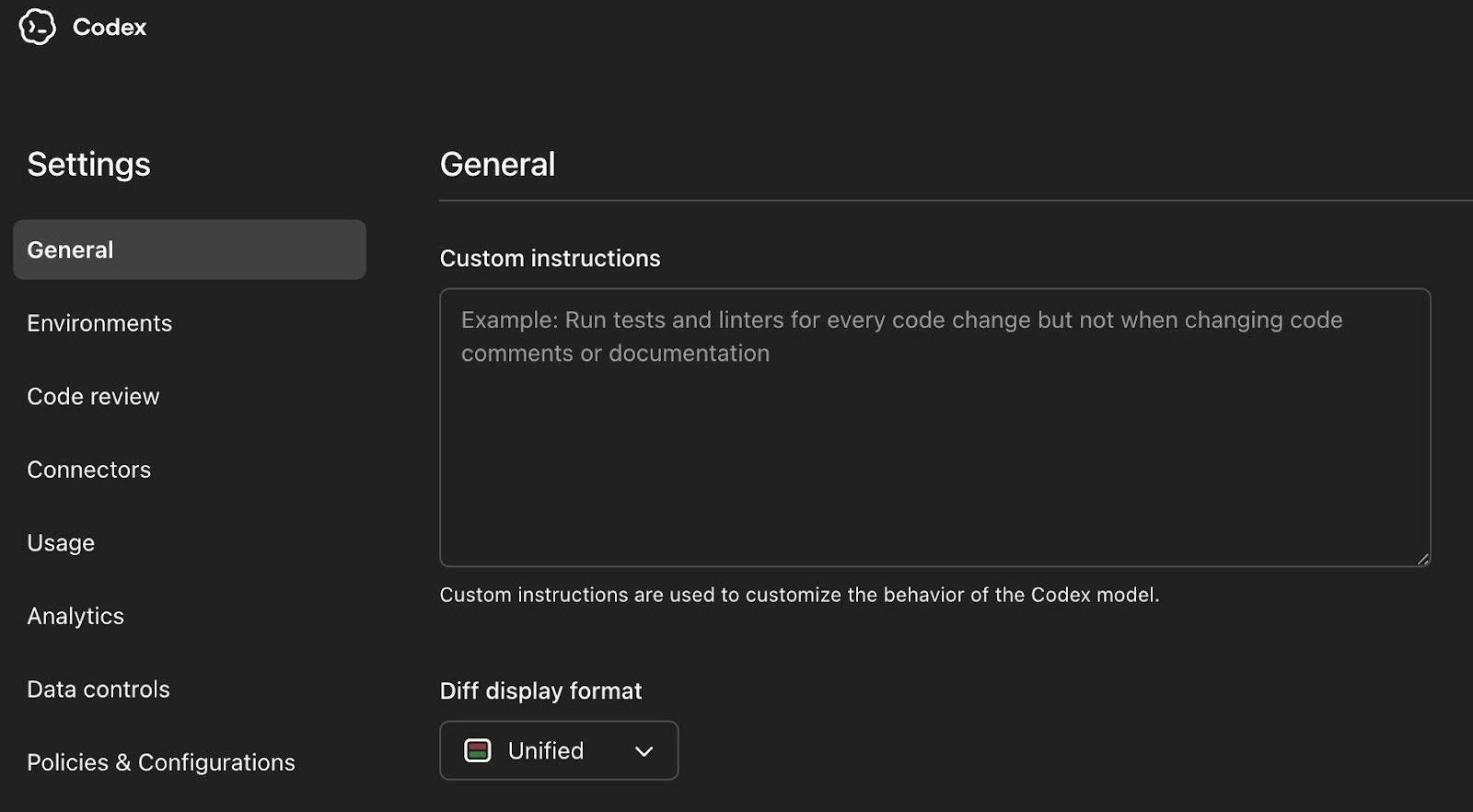
Task: Click the Diff display format label
Action: [x=540, y=691]
